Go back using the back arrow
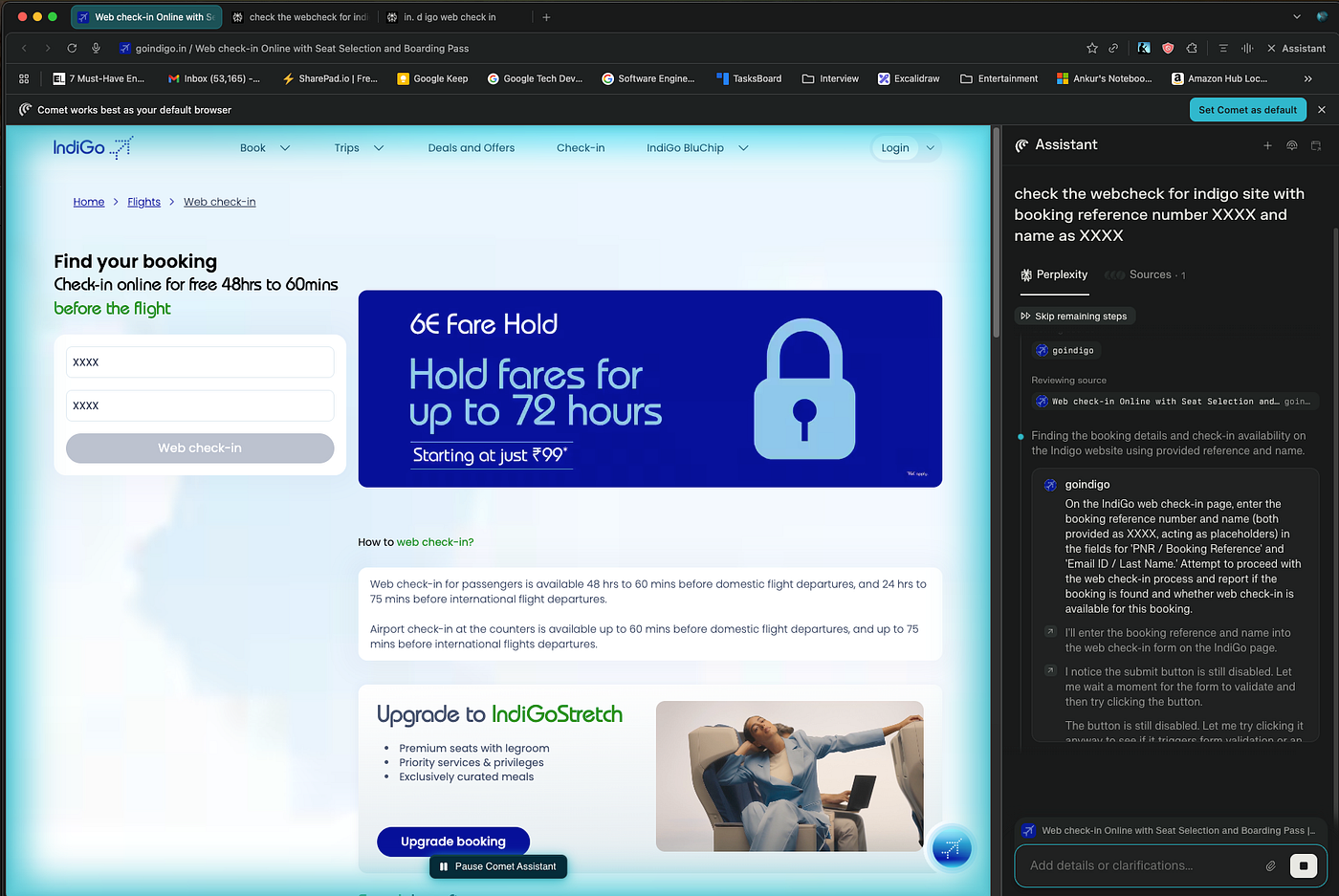This screenshot has height=896, width=1339. [25, 48]
